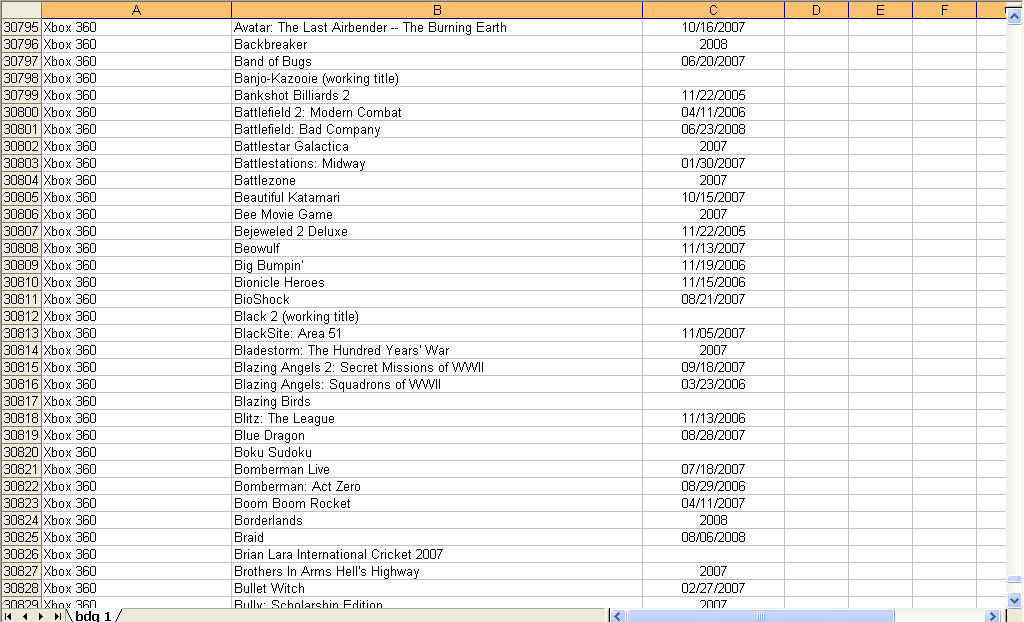Select 'Battlefield: Bad Company' cell
This screenshot has height=622, width=1024.
pos(437,129)
